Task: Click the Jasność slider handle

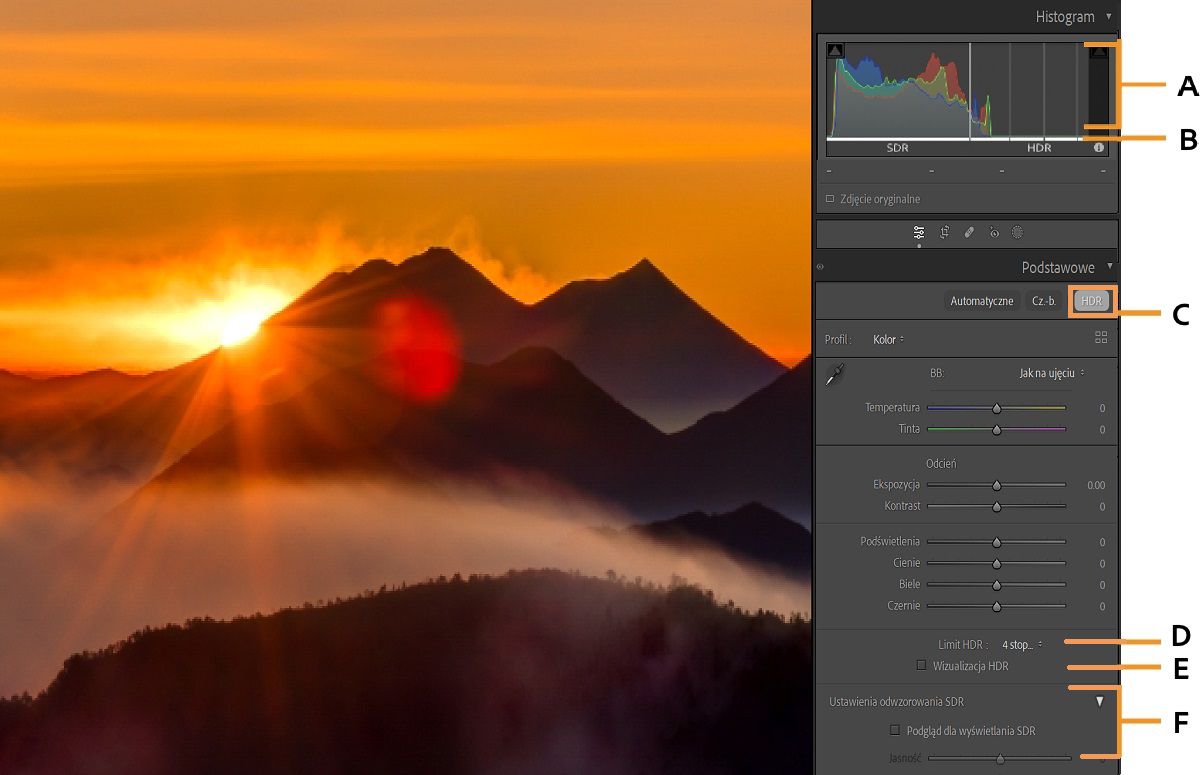Action: click(1000, 758)
